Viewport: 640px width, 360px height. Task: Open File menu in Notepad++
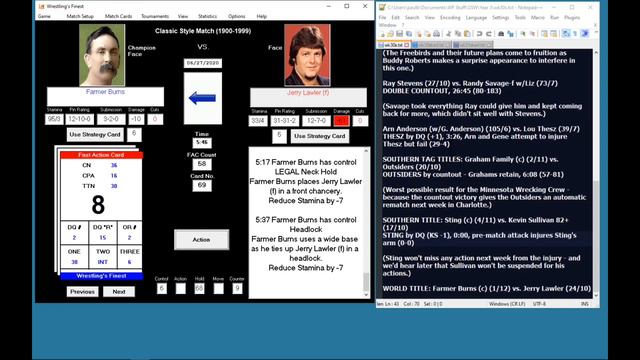pos(382,18)
